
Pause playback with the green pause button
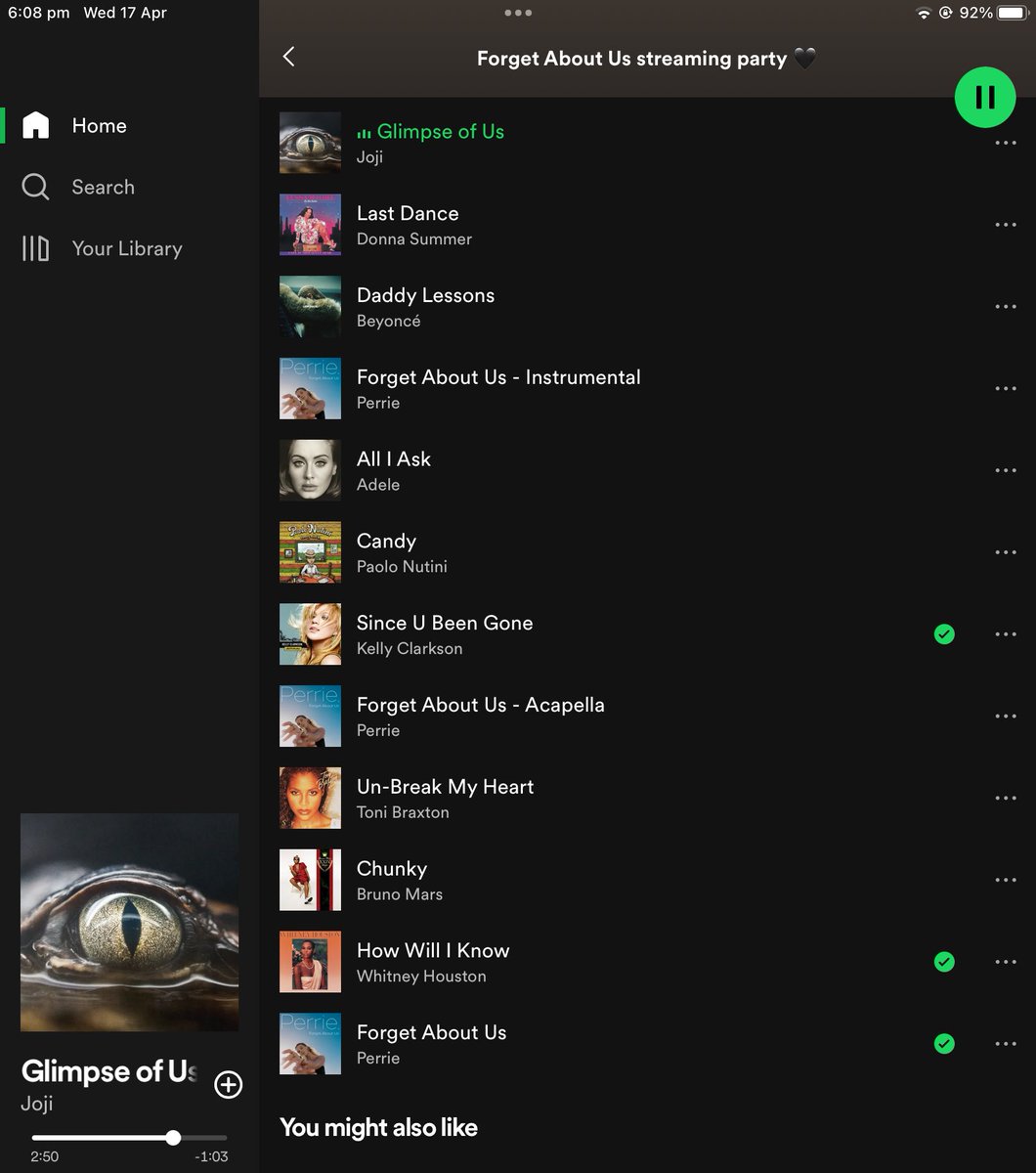pyautogui.click(x=985, y=97)
